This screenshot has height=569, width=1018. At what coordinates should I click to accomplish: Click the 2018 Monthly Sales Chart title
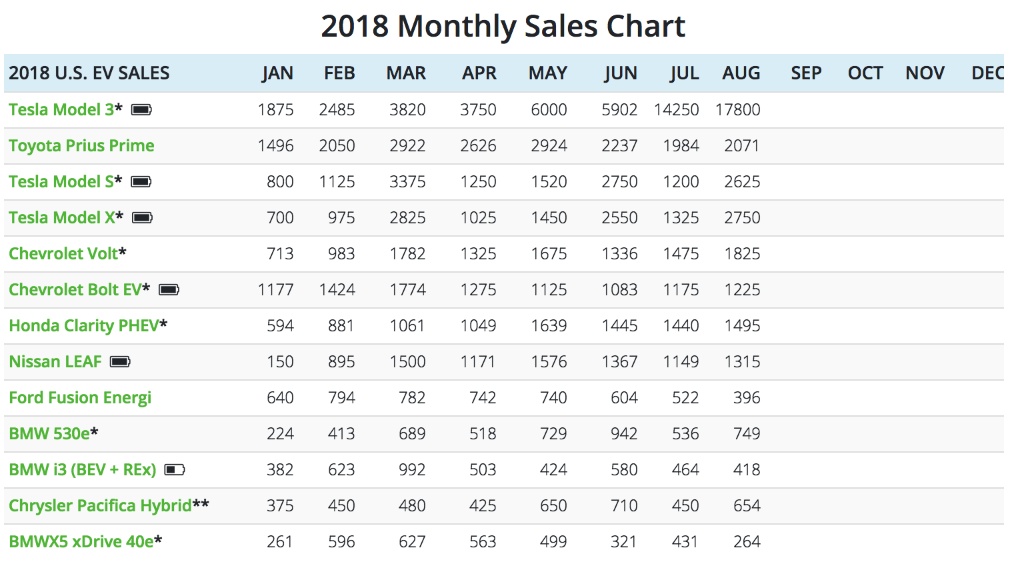(503, 26)
